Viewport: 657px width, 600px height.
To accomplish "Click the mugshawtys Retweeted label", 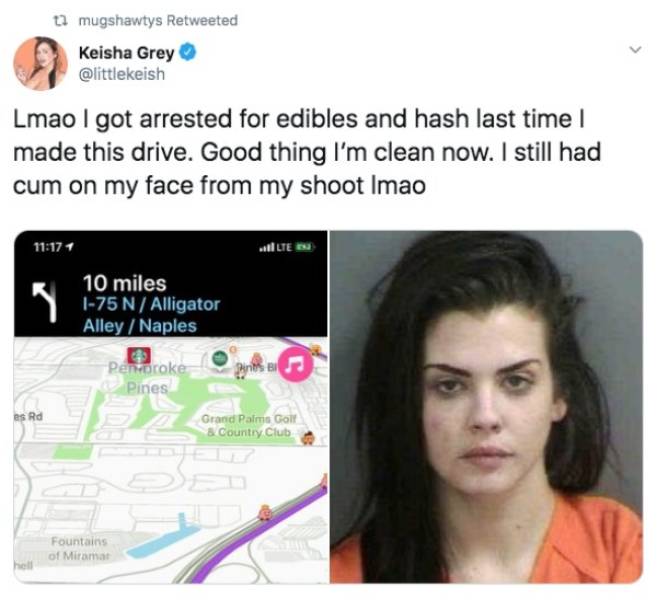I will (x=158, y=20).
